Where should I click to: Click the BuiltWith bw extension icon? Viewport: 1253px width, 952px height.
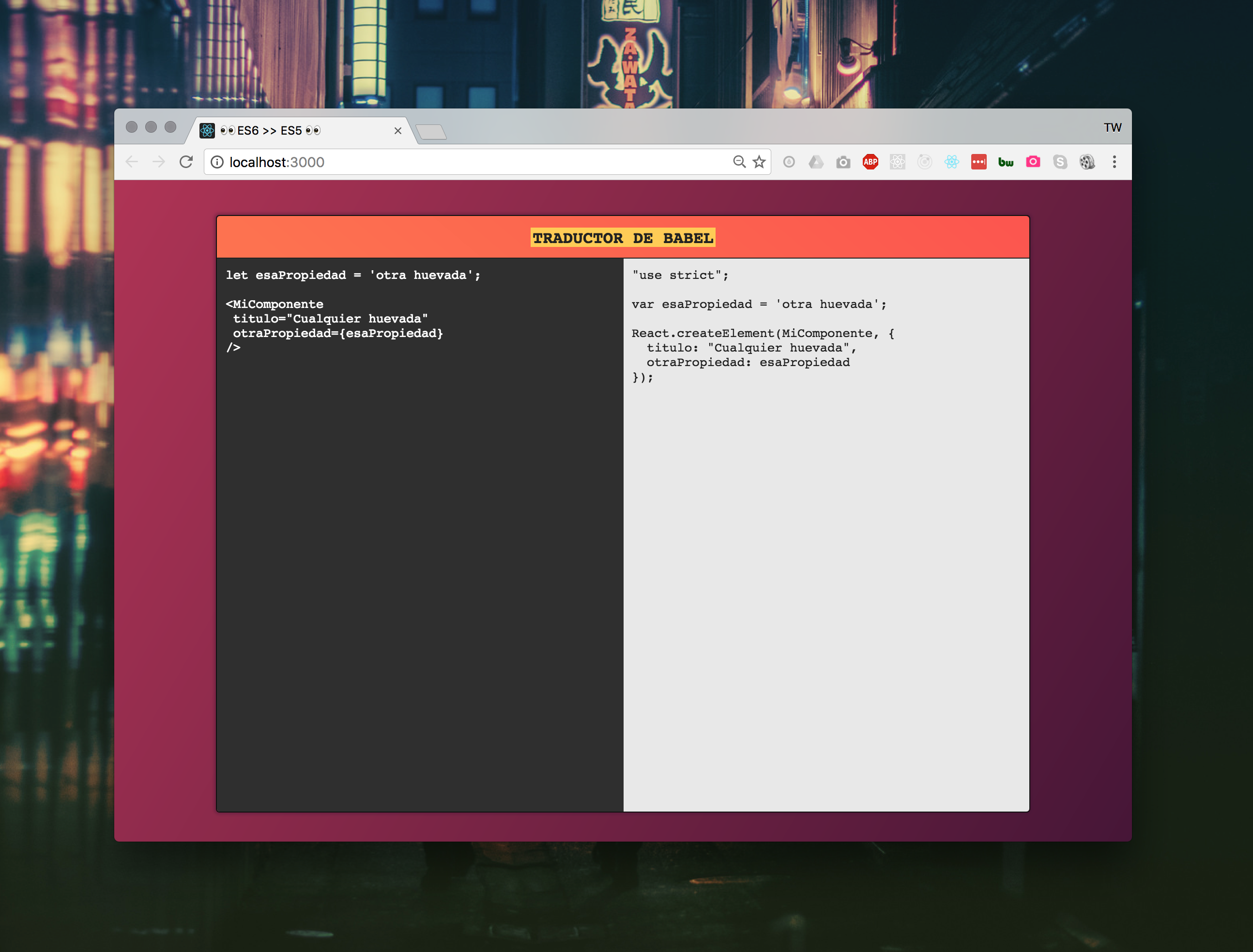pos(1006,162)
